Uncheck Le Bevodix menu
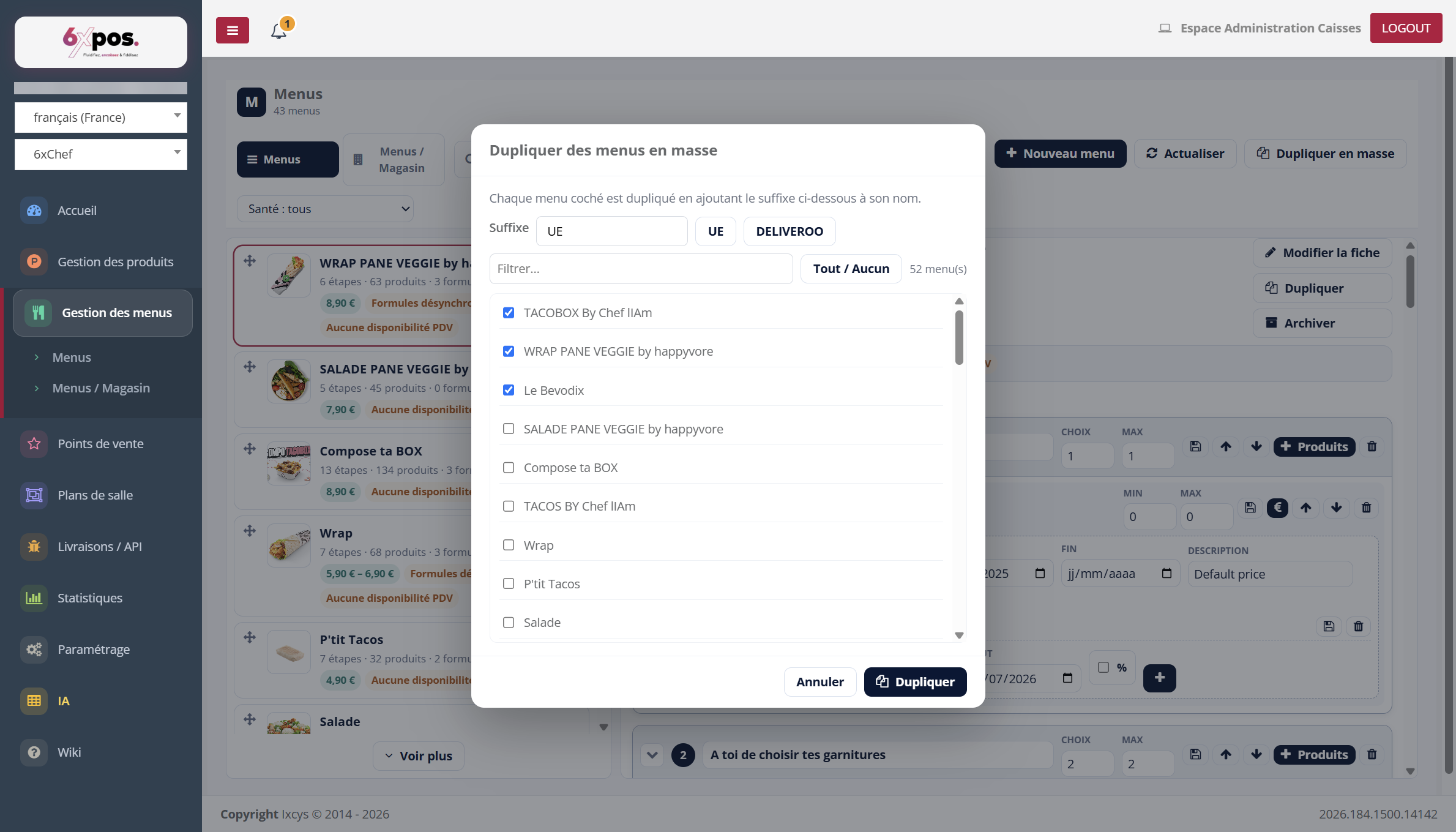 click(509, 390)
